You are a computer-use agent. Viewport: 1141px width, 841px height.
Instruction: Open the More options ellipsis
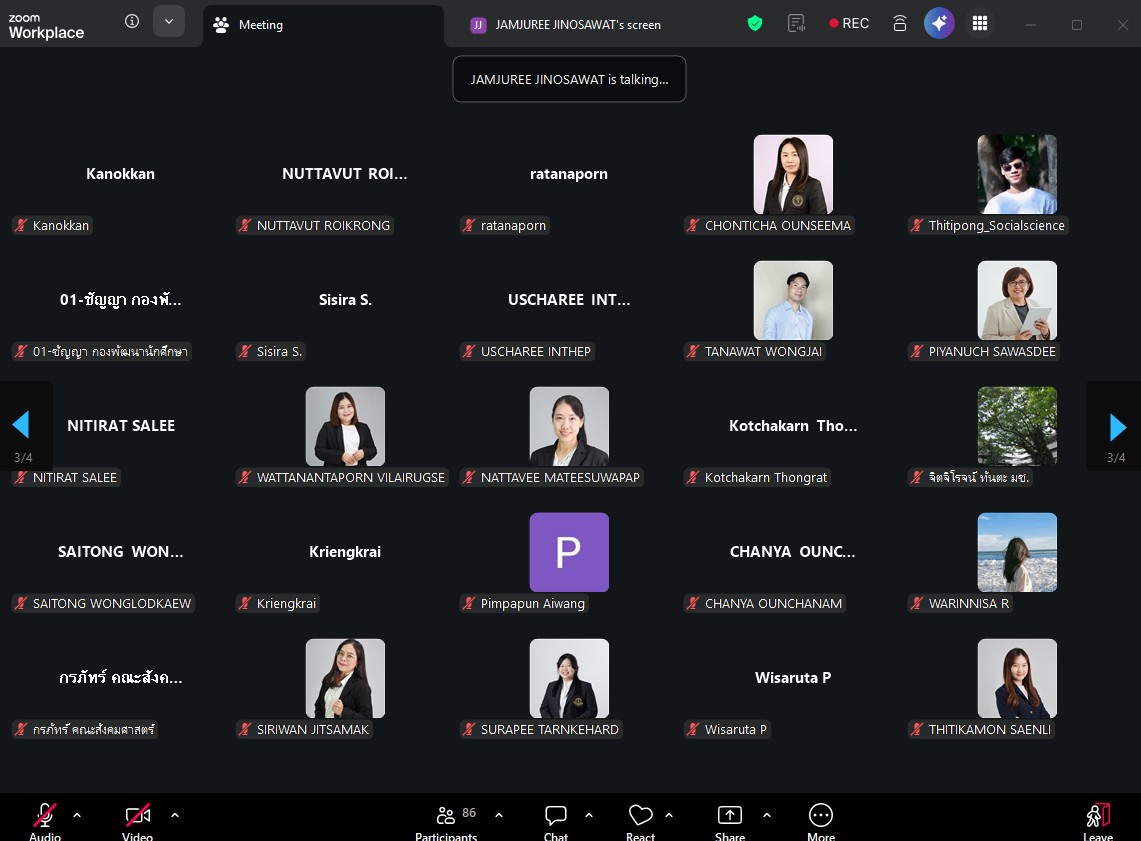coord(821,821)
